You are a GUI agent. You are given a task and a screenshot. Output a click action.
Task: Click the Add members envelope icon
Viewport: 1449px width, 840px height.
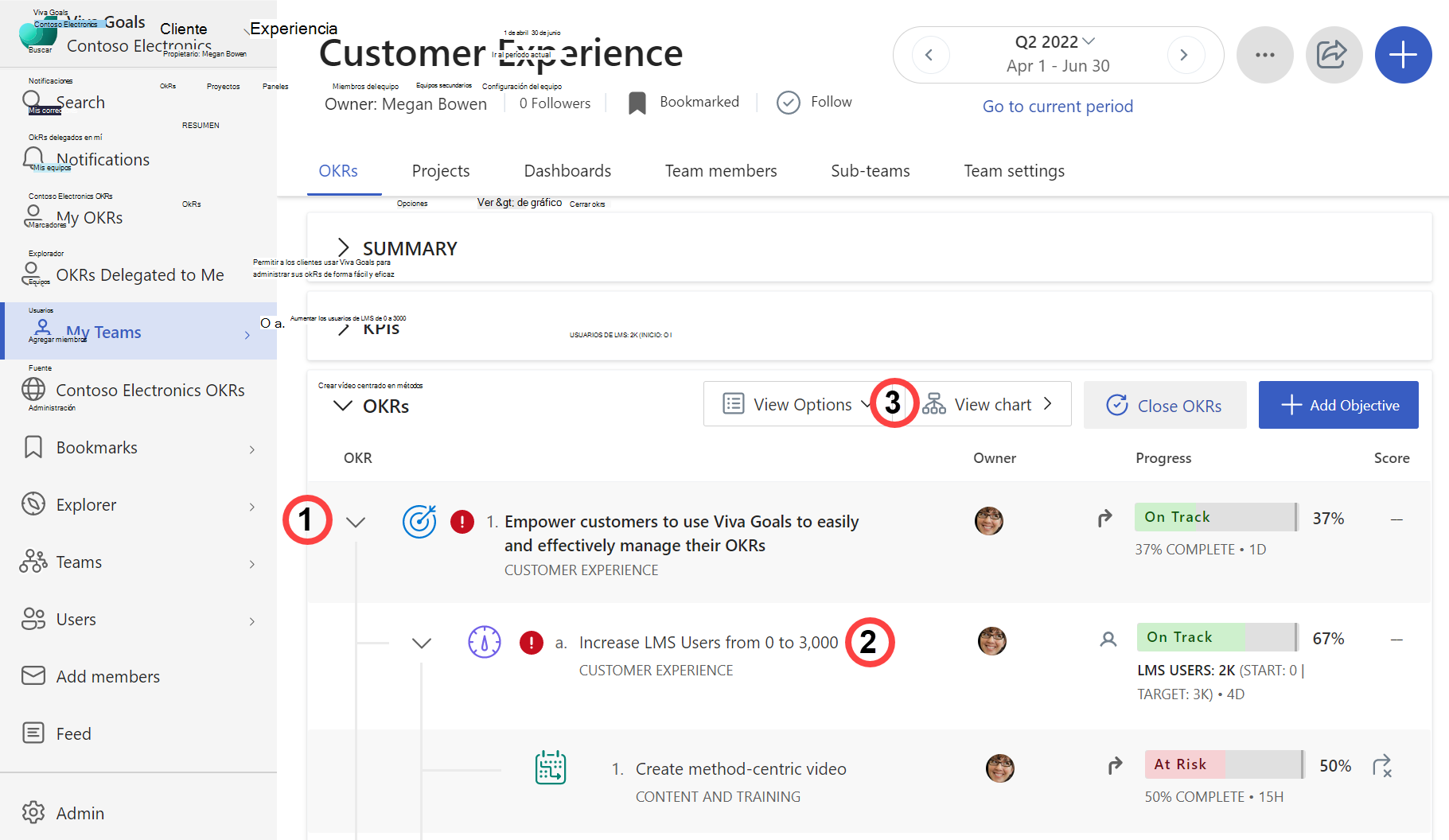(x=33, y=675)
